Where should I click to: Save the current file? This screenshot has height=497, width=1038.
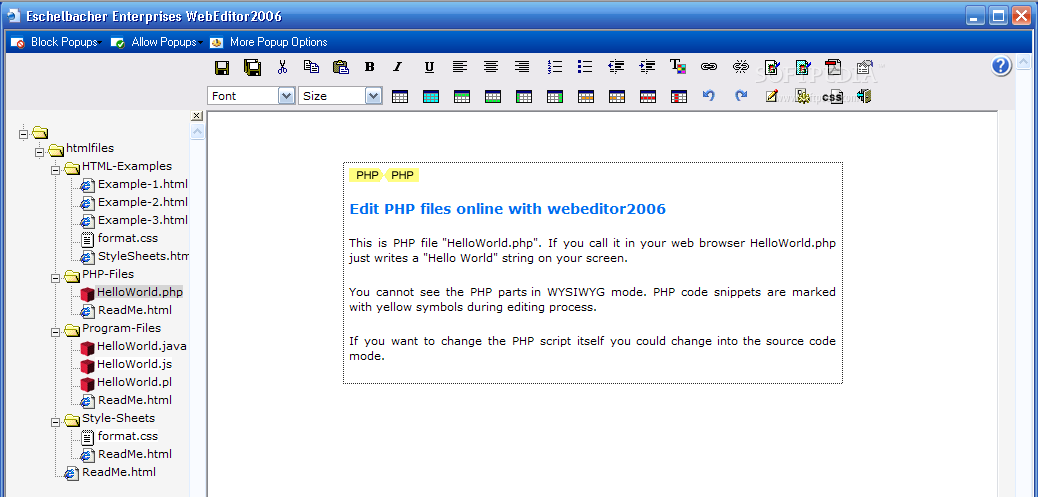coord(222,67)
